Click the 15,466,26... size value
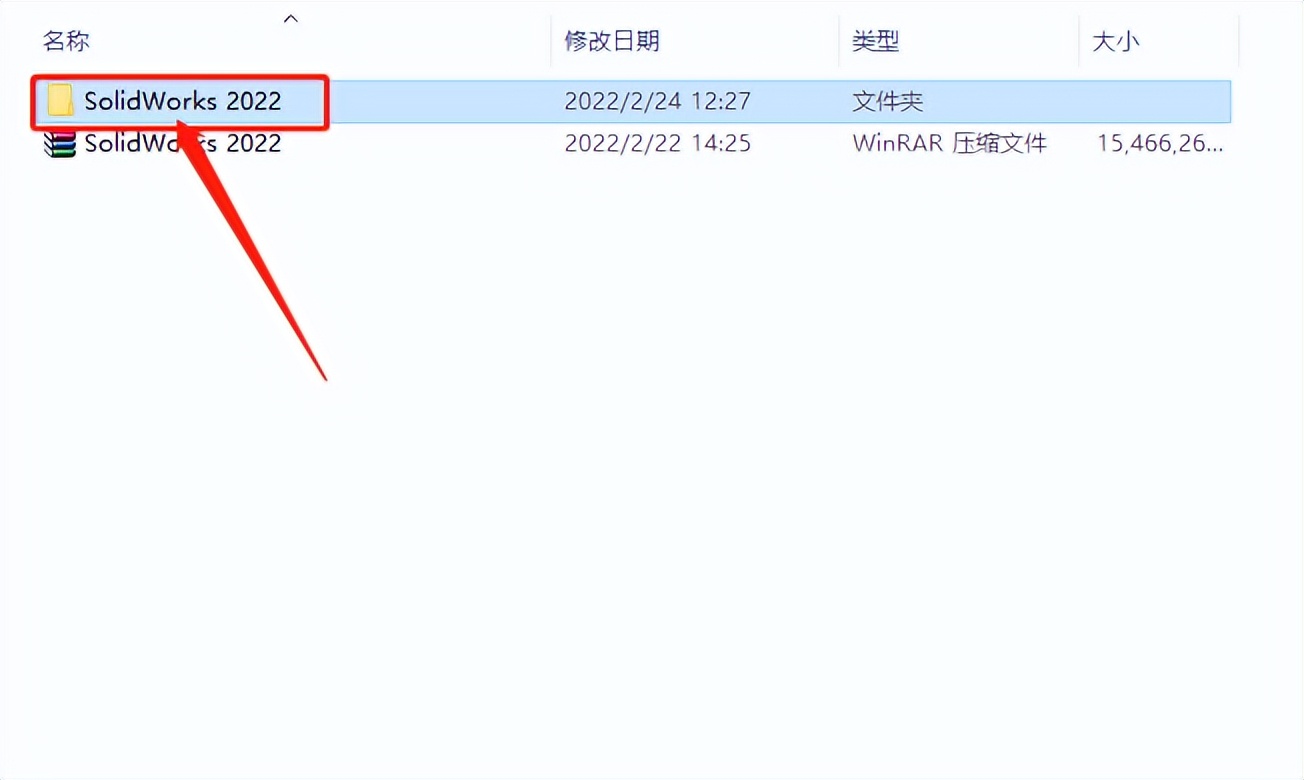 pos(1160,143)
